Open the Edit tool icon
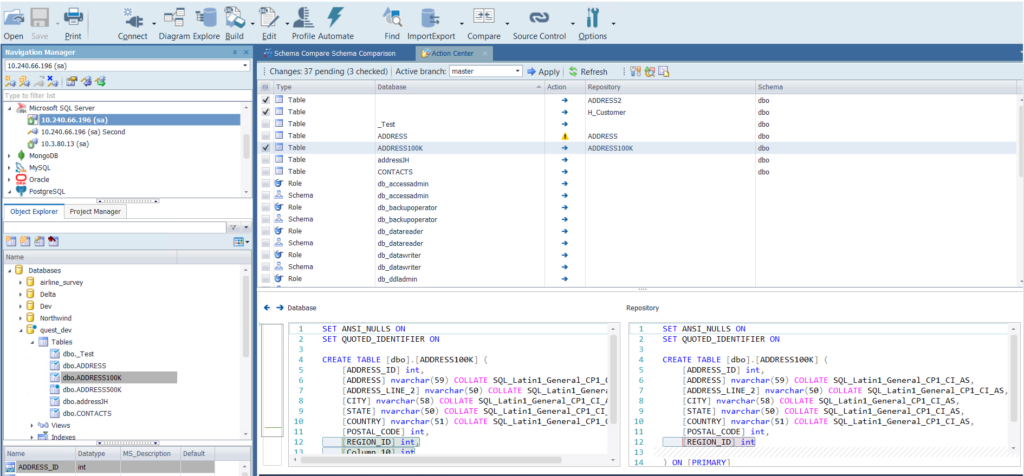Image resolution: width=1024 pixels, height=476 pixels. pyautogui.click(x=268, y=18)
